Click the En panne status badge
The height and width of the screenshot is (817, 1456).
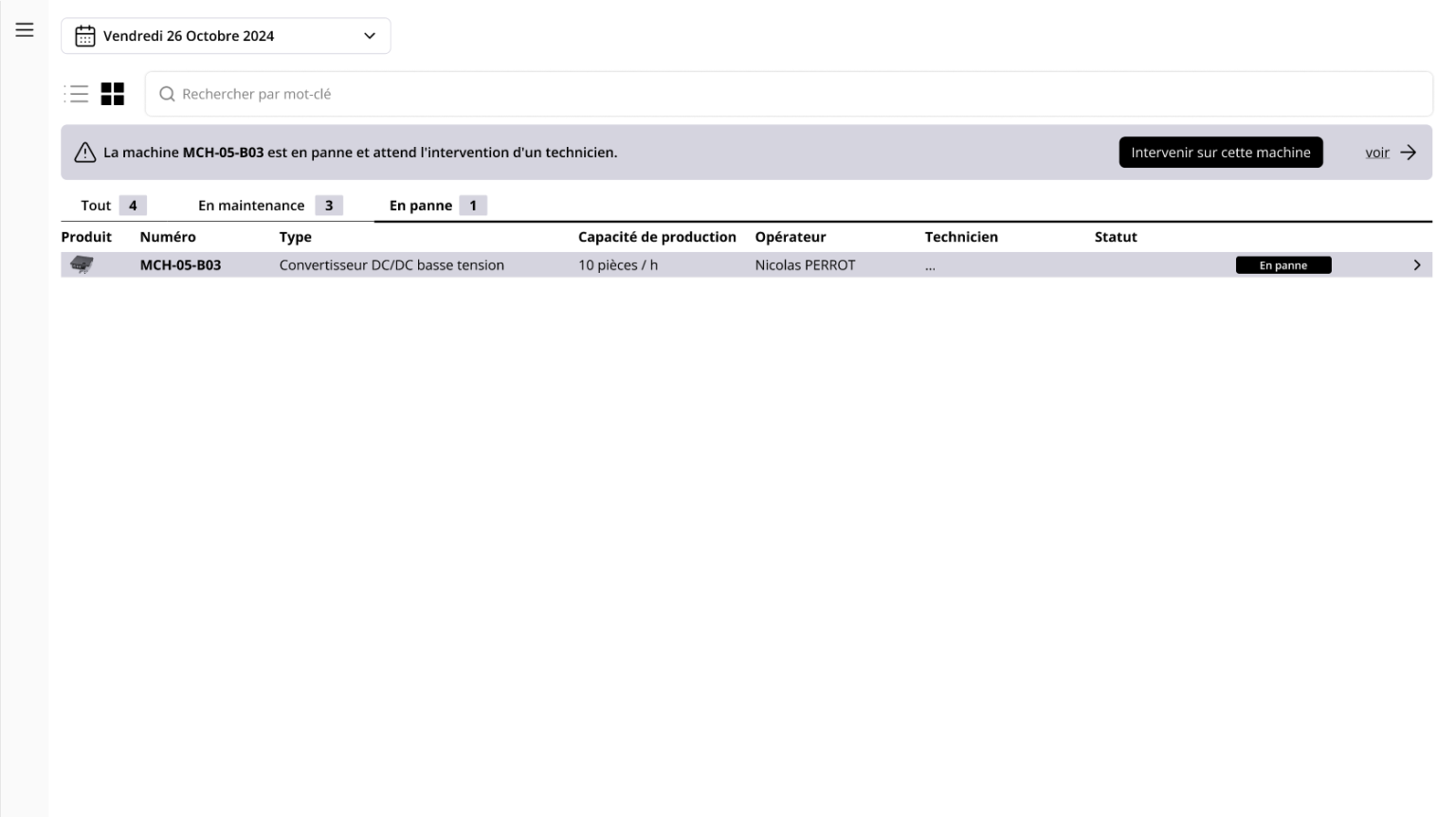point(1283,265)
